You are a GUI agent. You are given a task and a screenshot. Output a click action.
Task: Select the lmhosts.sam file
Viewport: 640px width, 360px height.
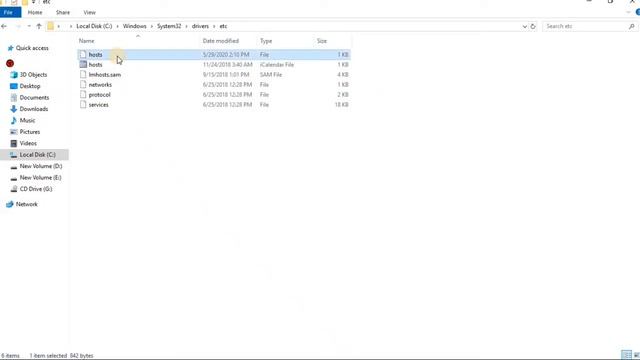click(214, 75)
